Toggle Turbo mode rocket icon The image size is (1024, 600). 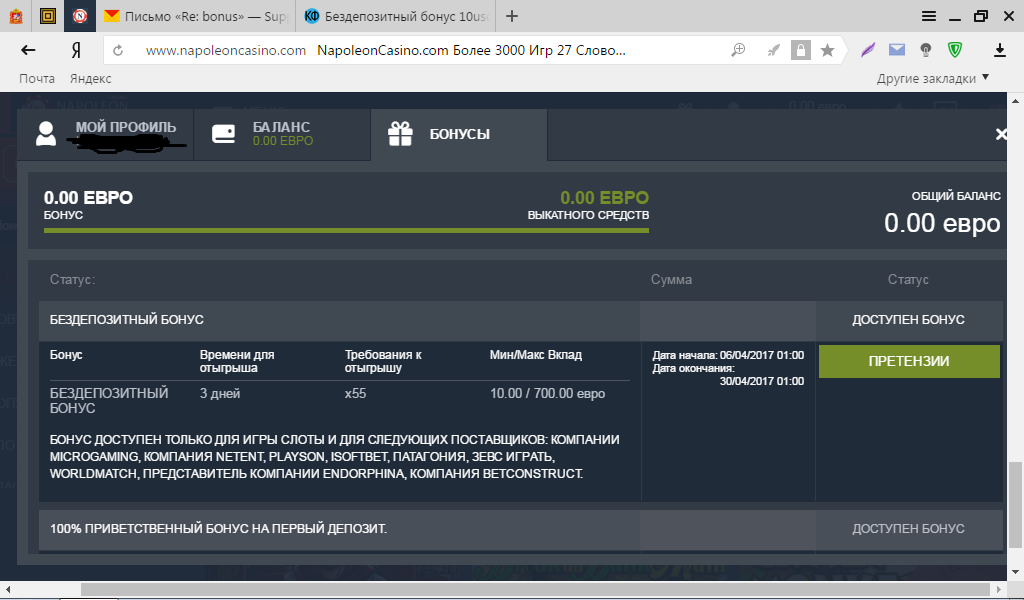pos(773,50)
